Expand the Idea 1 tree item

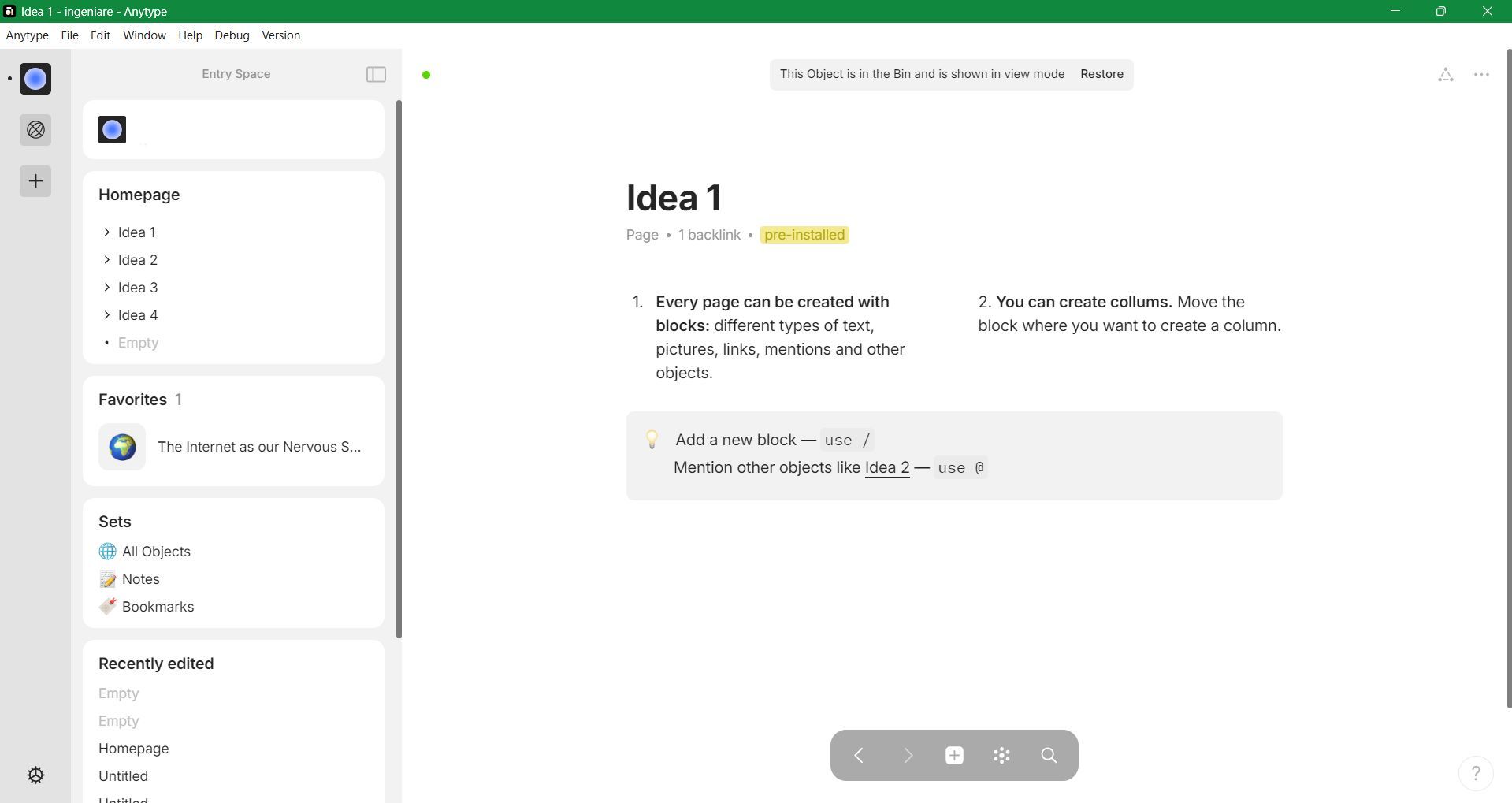[x=107, y=232]
